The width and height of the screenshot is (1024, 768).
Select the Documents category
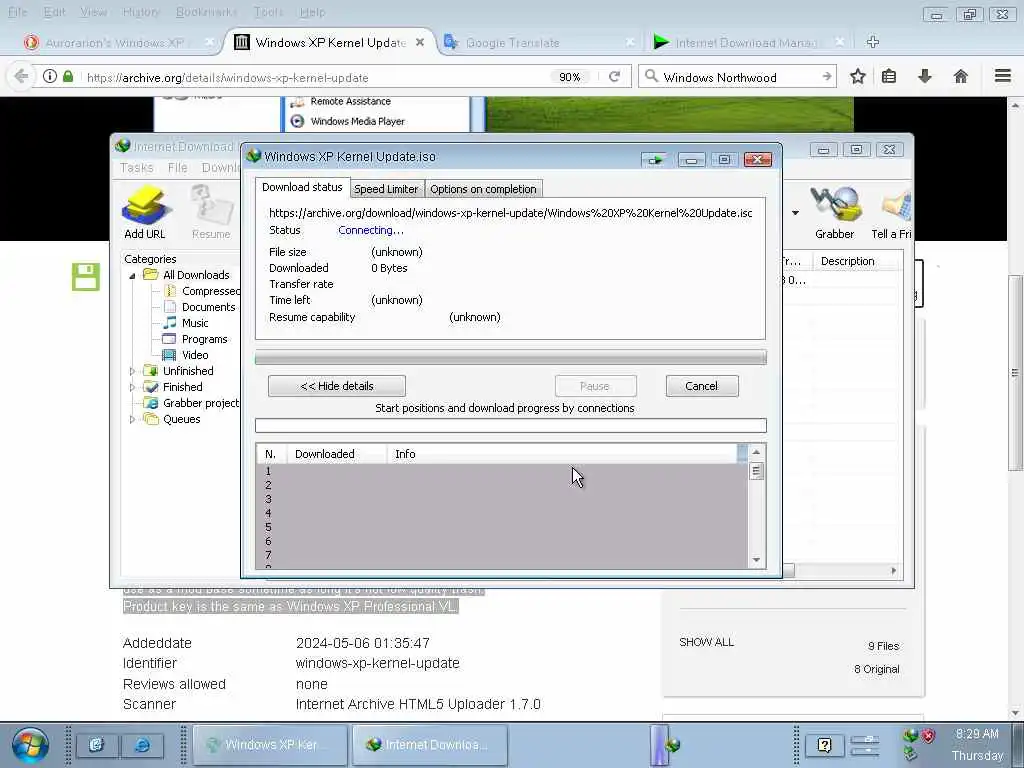tap(200, 307)
